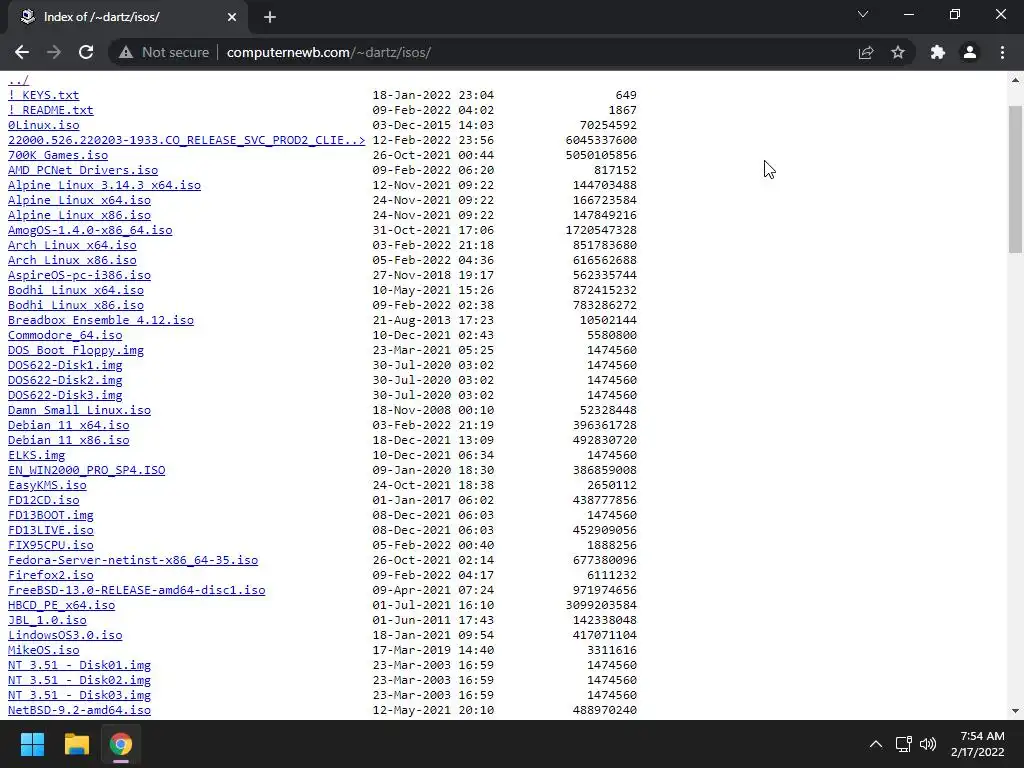Download EN_WIN2000_PRO_SP4.ISO

[x=86, y=471]
